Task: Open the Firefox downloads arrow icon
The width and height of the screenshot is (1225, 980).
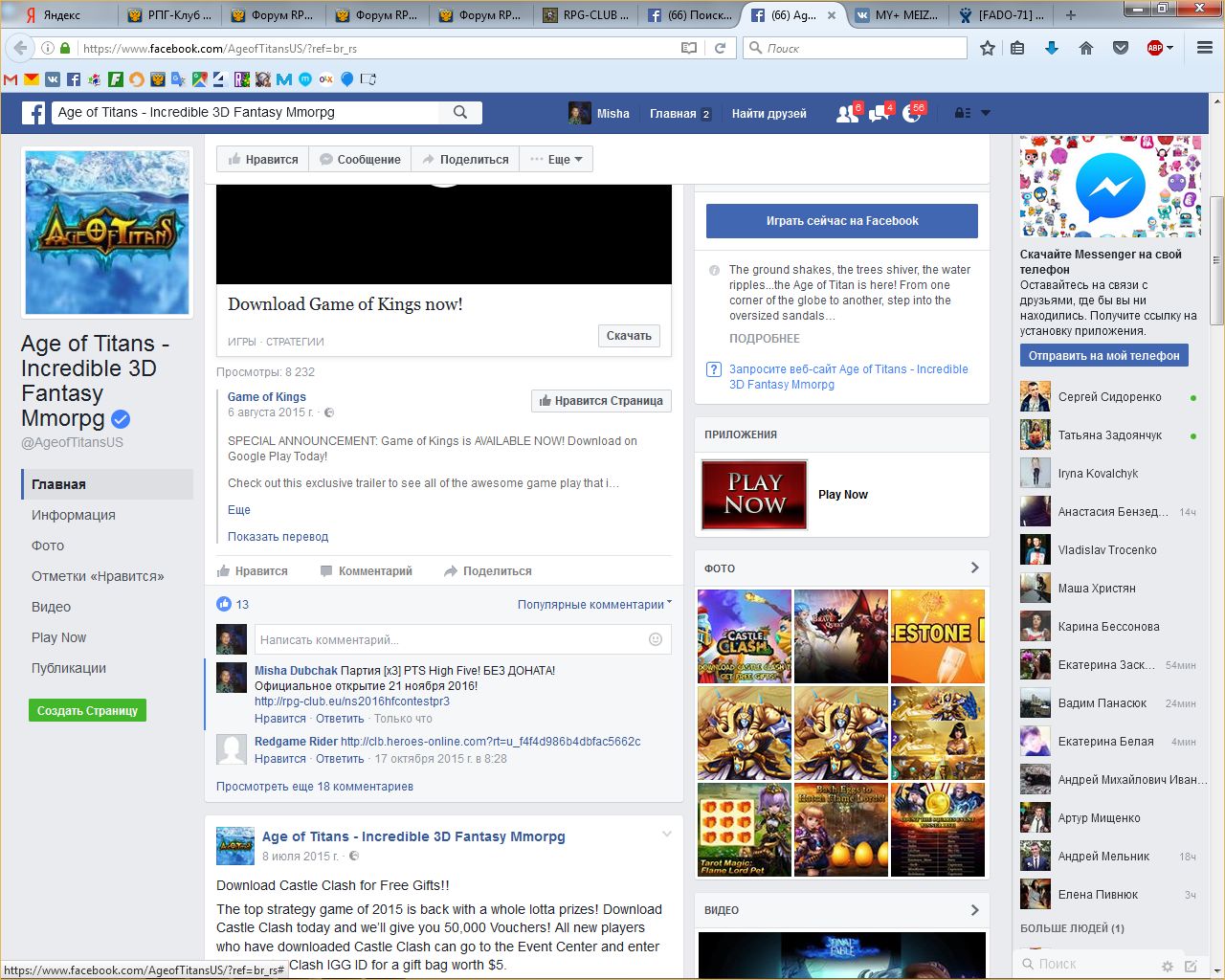Action: click(x=1052, y=48)
